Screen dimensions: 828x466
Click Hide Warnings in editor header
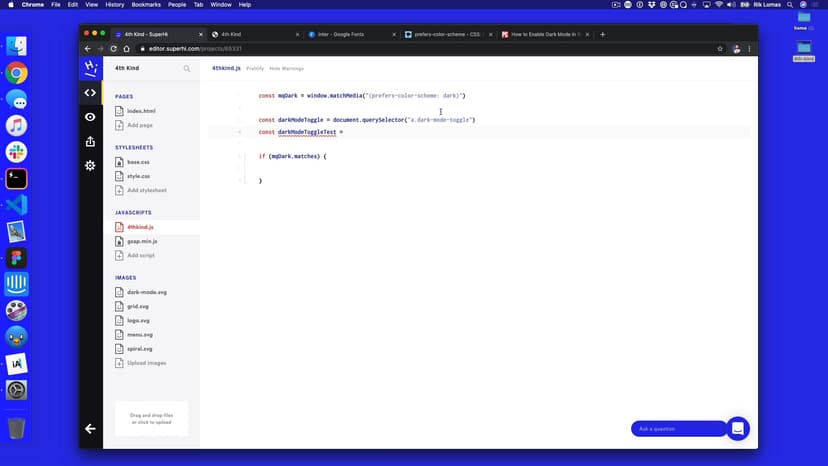[x=286, y=69]
